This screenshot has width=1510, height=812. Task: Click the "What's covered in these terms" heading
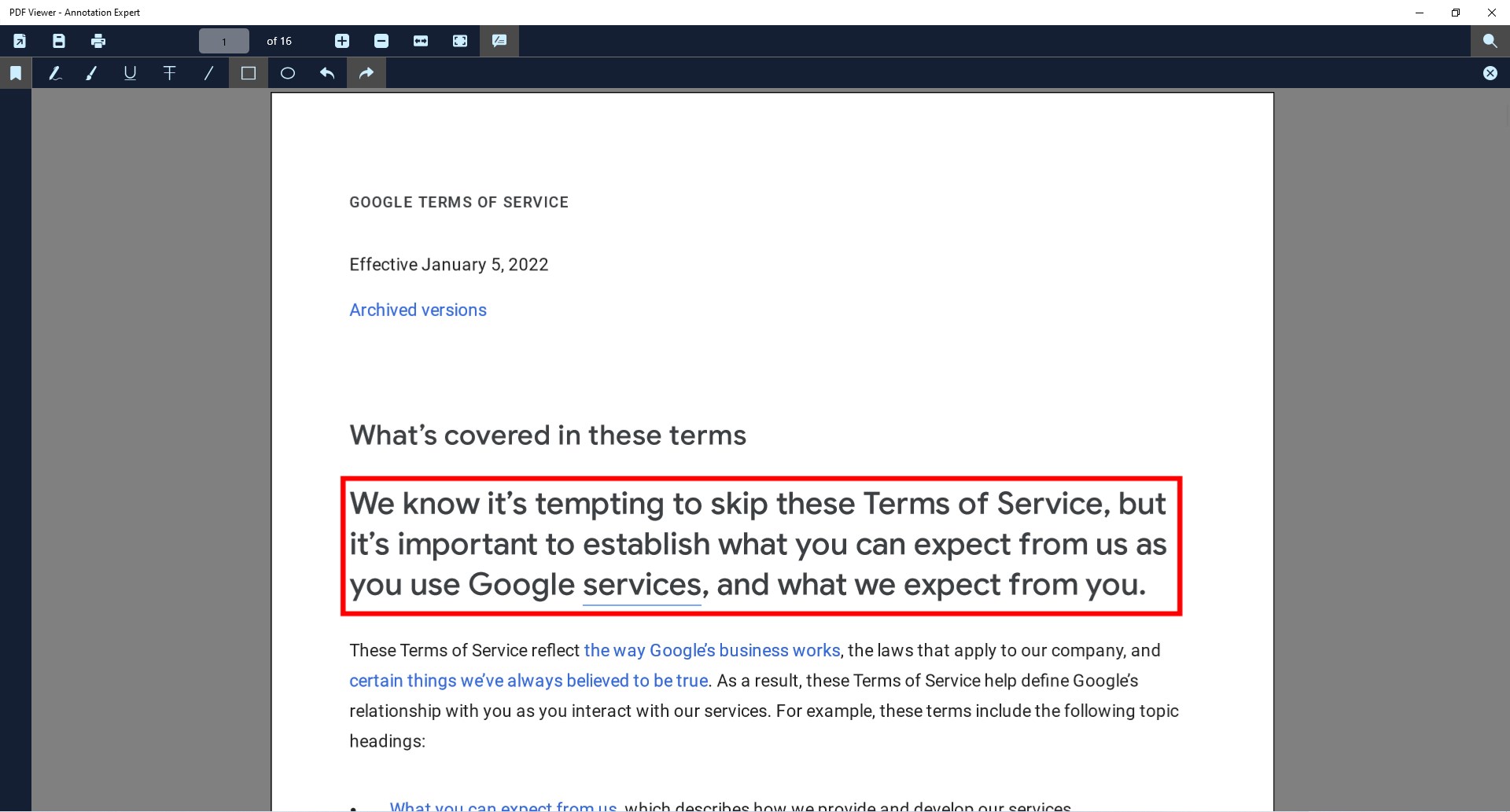pos(547,435)
